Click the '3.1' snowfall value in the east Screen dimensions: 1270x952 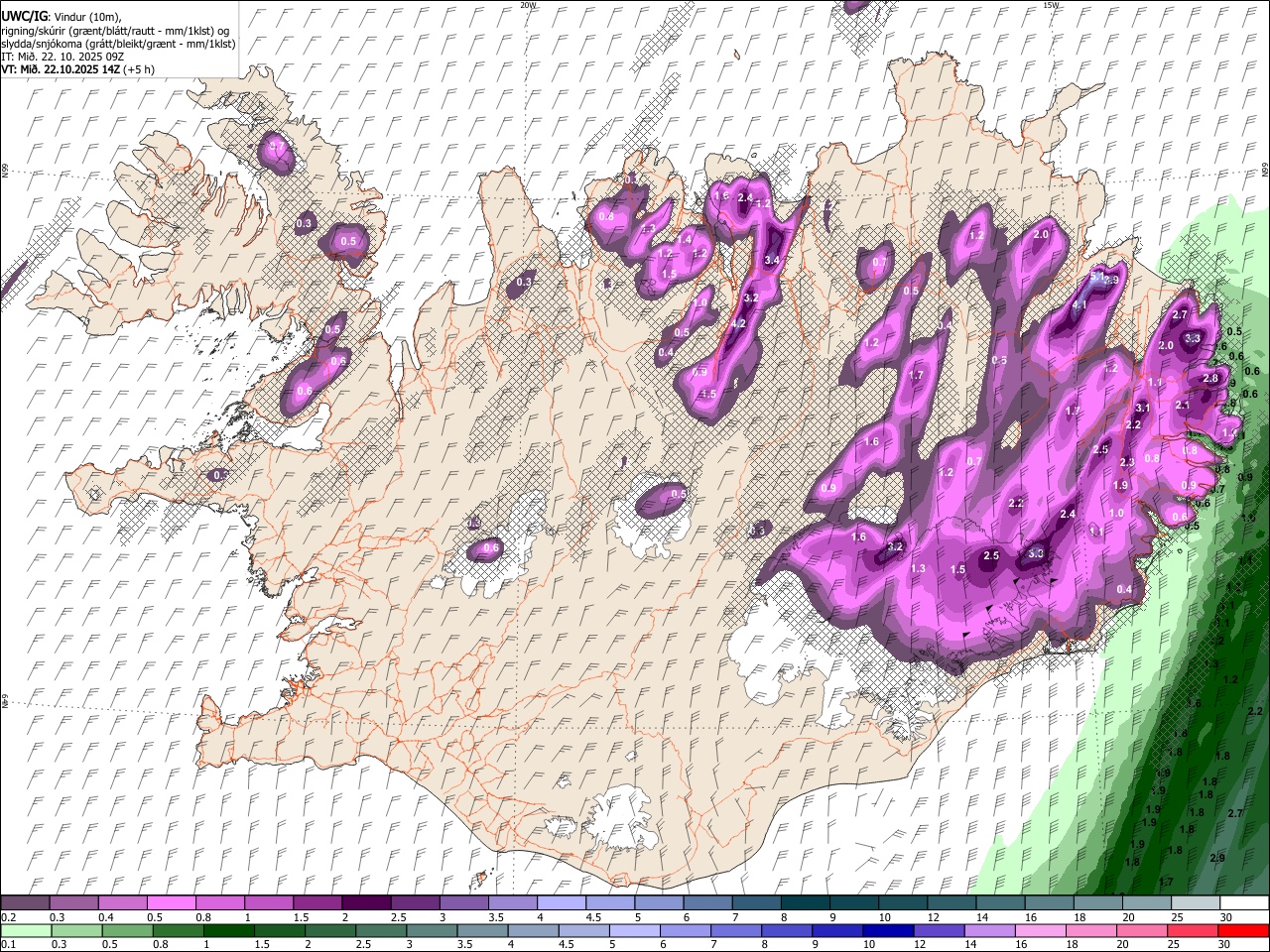coord(1142,408)
